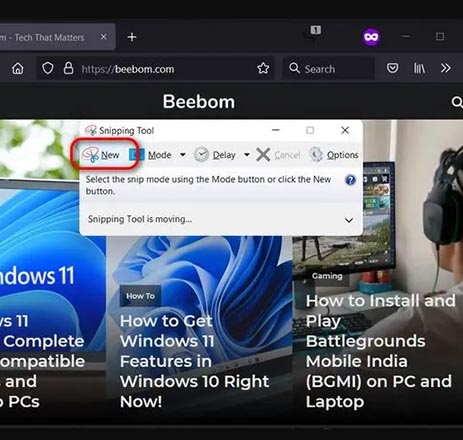Open the Library bookmarks icon
The height and width of the screenshot is (440, 463).
[419, 68]
